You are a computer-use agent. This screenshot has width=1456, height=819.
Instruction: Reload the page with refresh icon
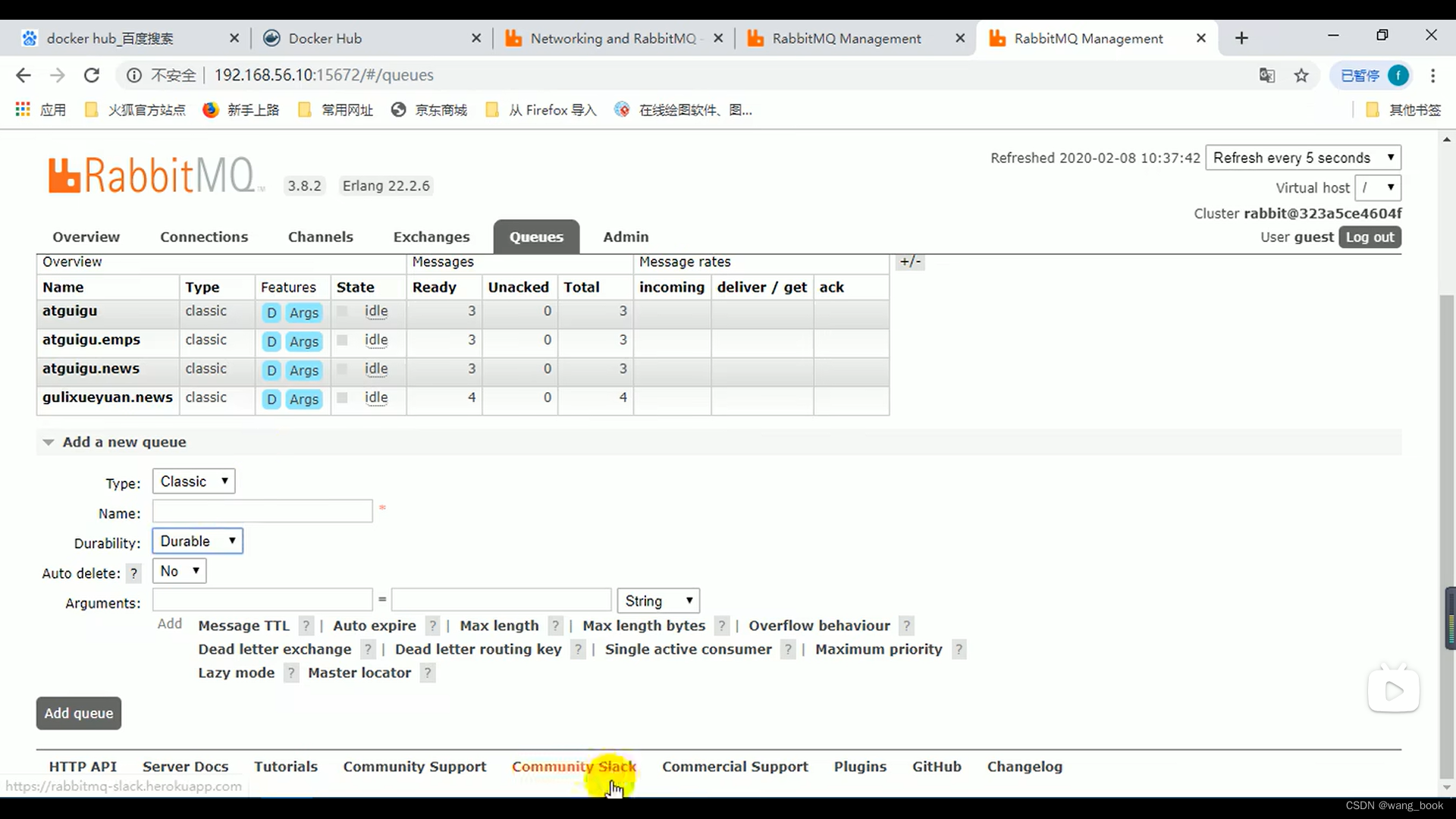(92, 75)
